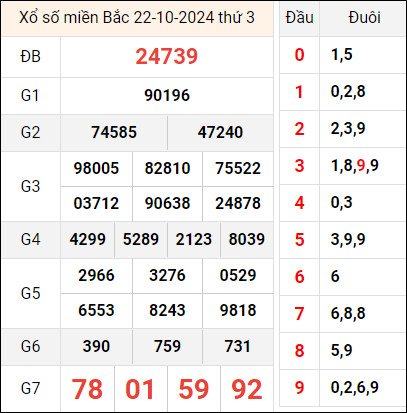Click the G2 number 47240

coord(220,132)
